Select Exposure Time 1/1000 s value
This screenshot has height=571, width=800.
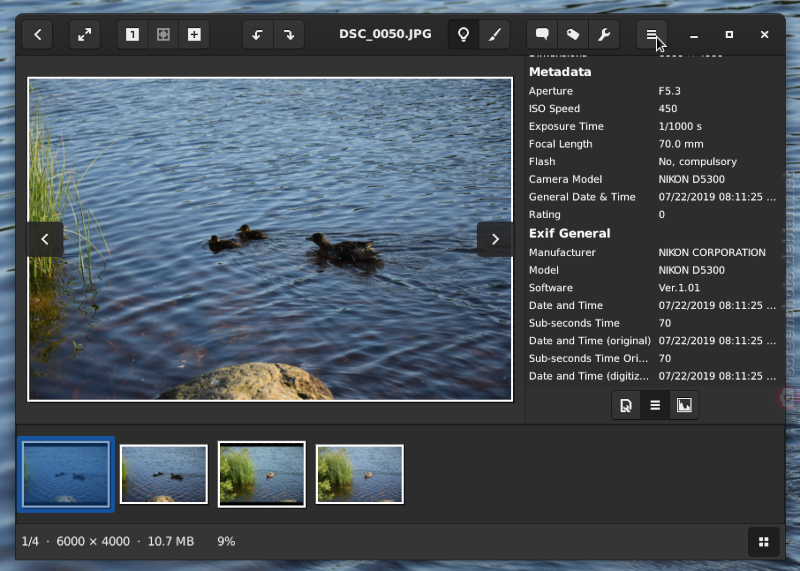click(x=680, y=126)
